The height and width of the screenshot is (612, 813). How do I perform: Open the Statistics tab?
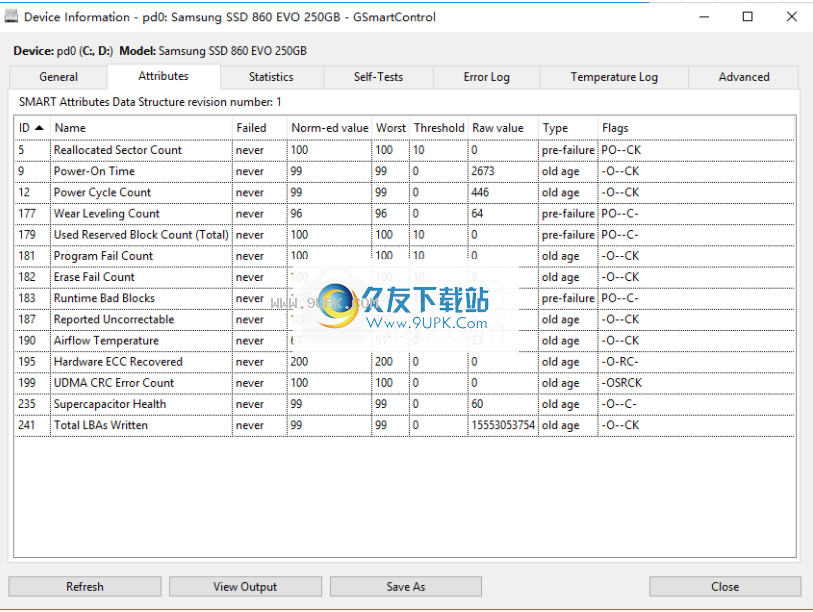tap(271, 77)
